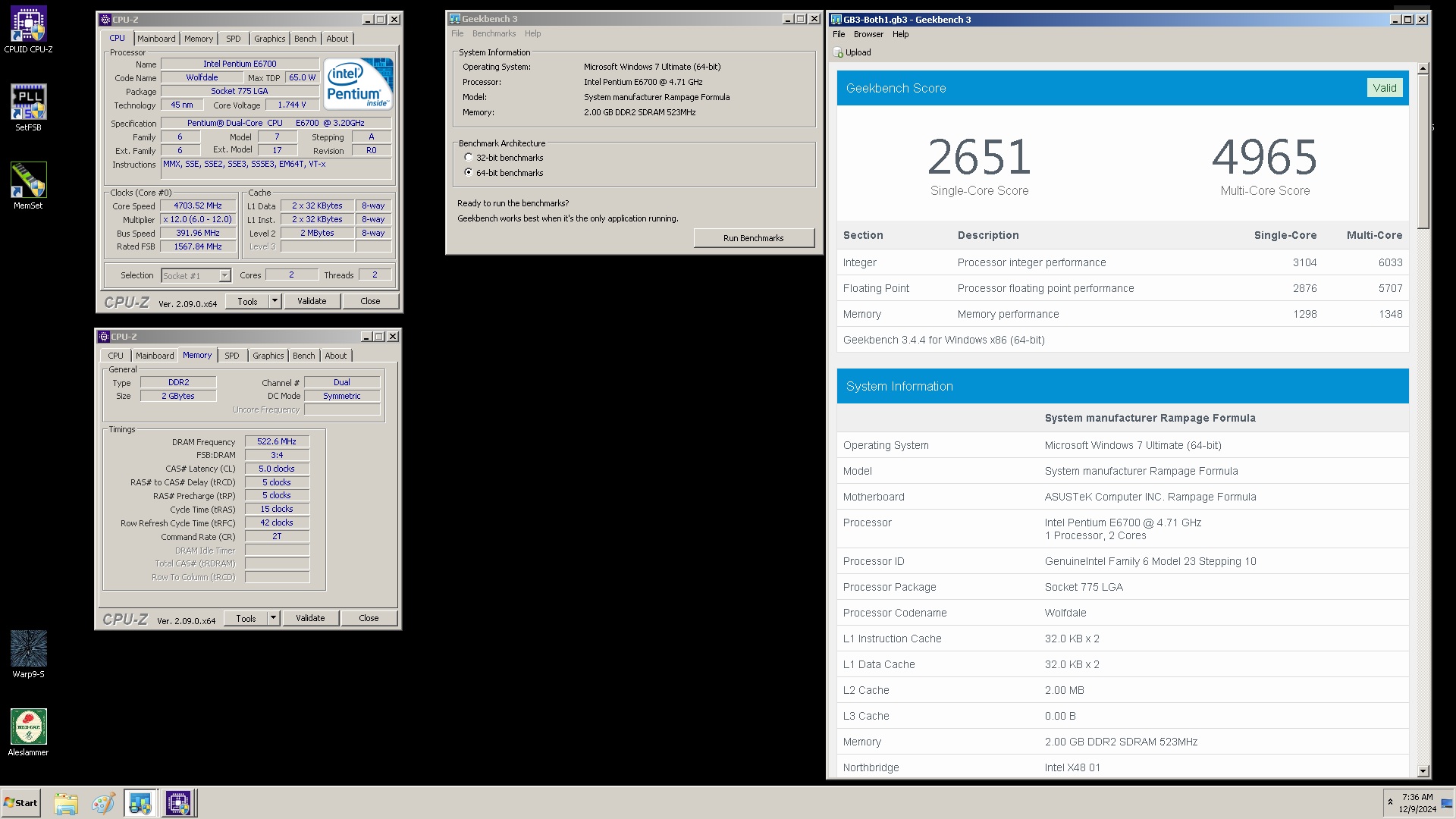
Task: Click Validate in Memory CPU-Z window
Action: point(310,618)
